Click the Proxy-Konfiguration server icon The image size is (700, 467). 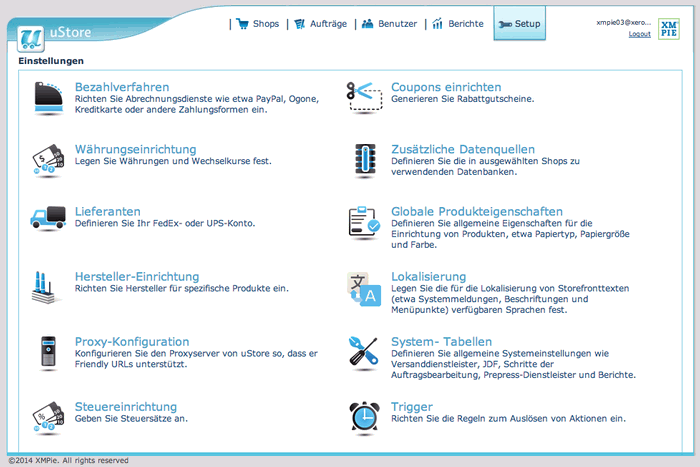point(48,352)
